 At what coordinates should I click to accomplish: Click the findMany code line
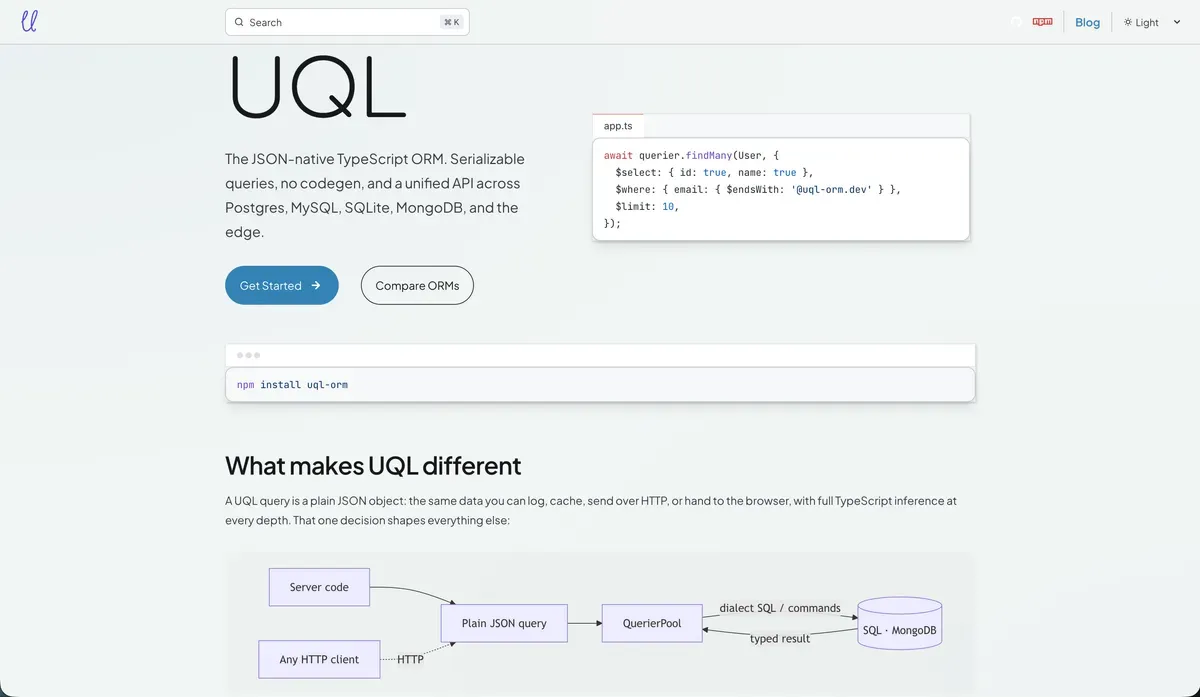pyautogui.click(x=691, y=155)
